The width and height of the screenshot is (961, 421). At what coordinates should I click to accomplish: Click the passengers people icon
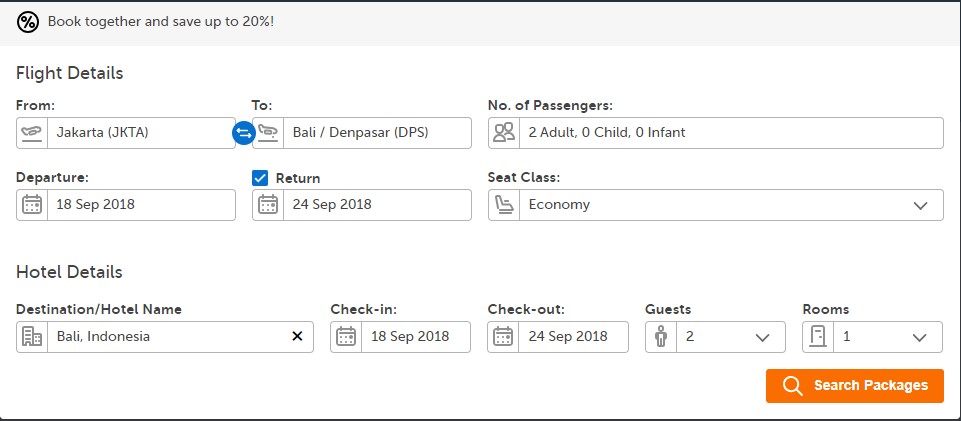(504, 132)
